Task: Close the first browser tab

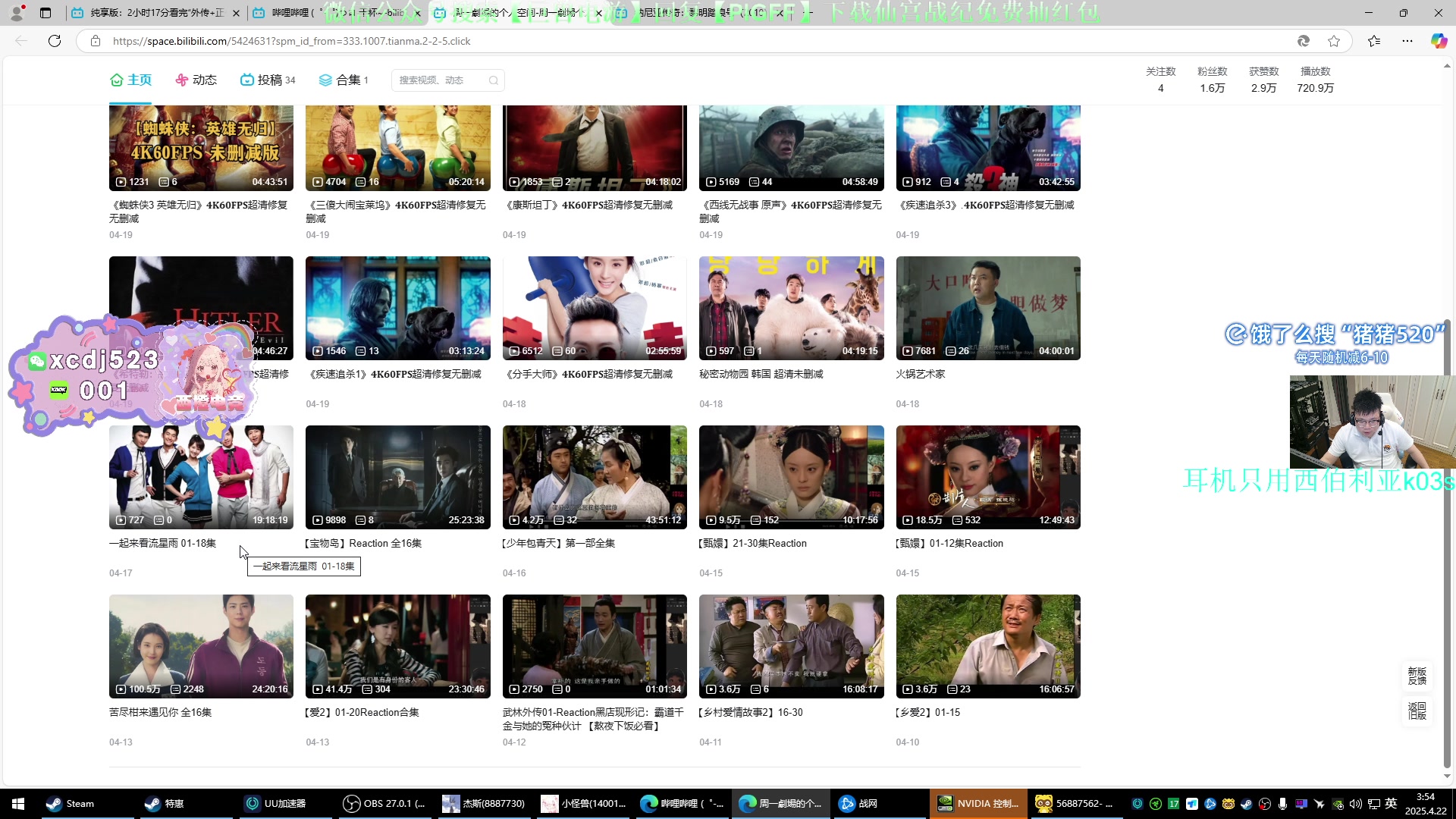Action: [x=236, y=13]
